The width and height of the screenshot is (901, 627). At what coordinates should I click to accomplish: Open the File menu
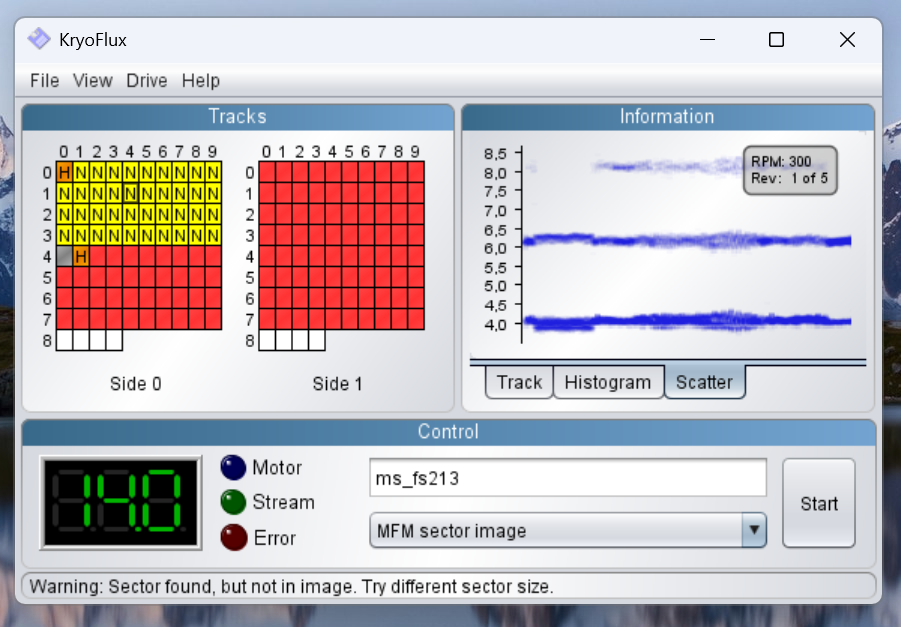(44, 80)
